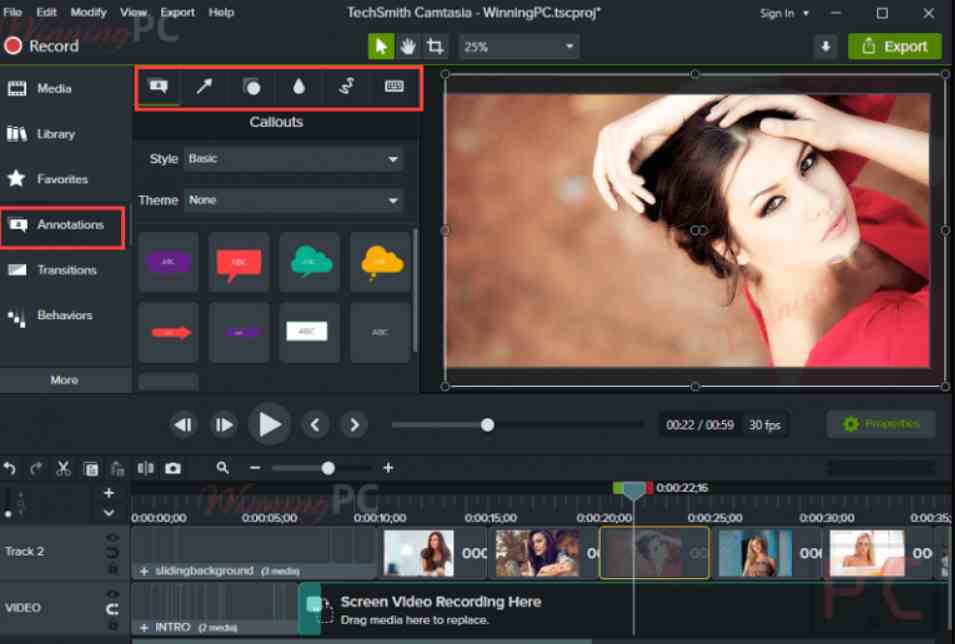This screenshot has height=644, width=955.
Task: Start a recording with the Record button
Action: point(41,46)
